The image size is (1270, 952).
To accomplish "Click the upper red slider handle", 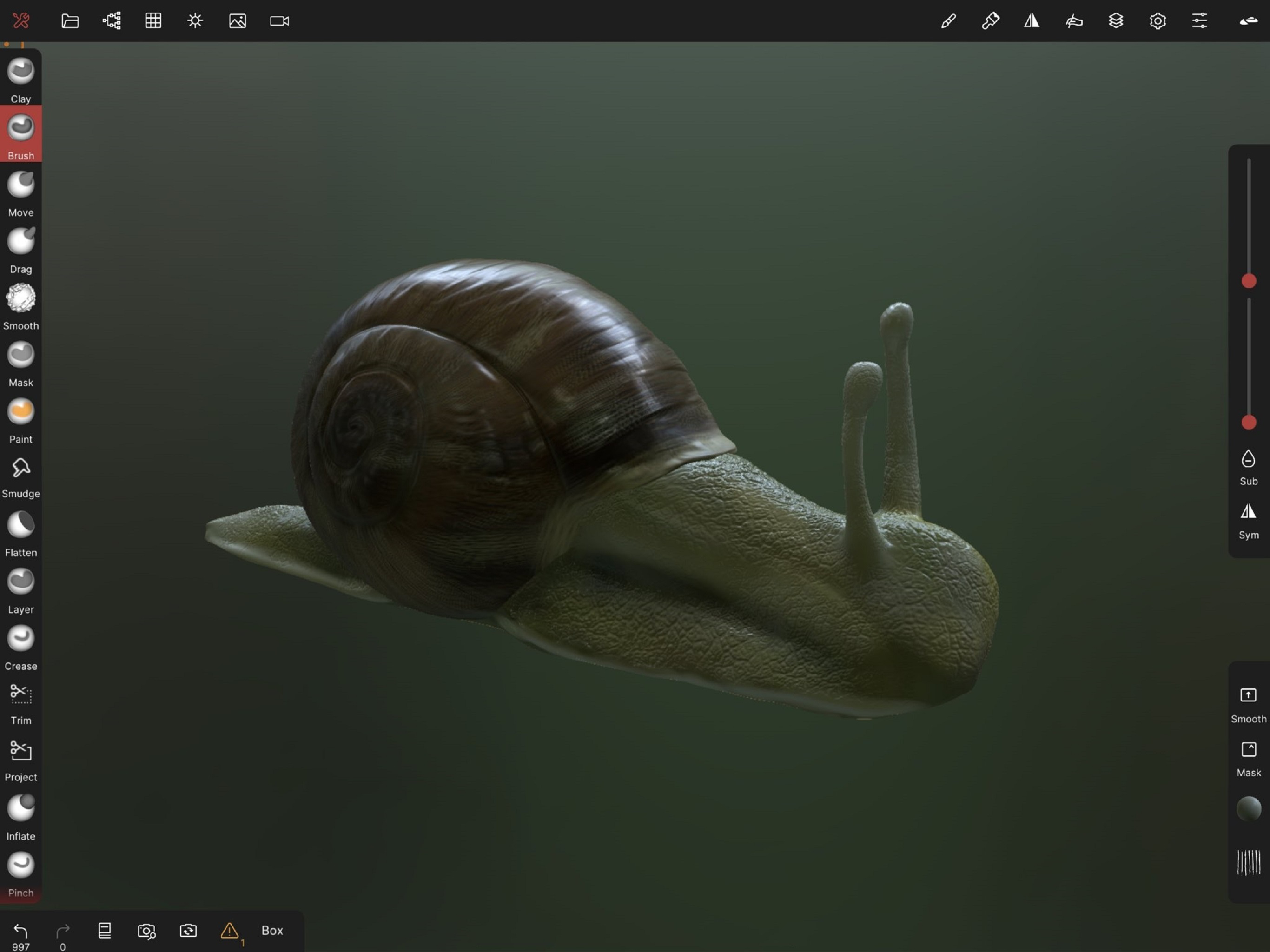I will pos(1248,281).
